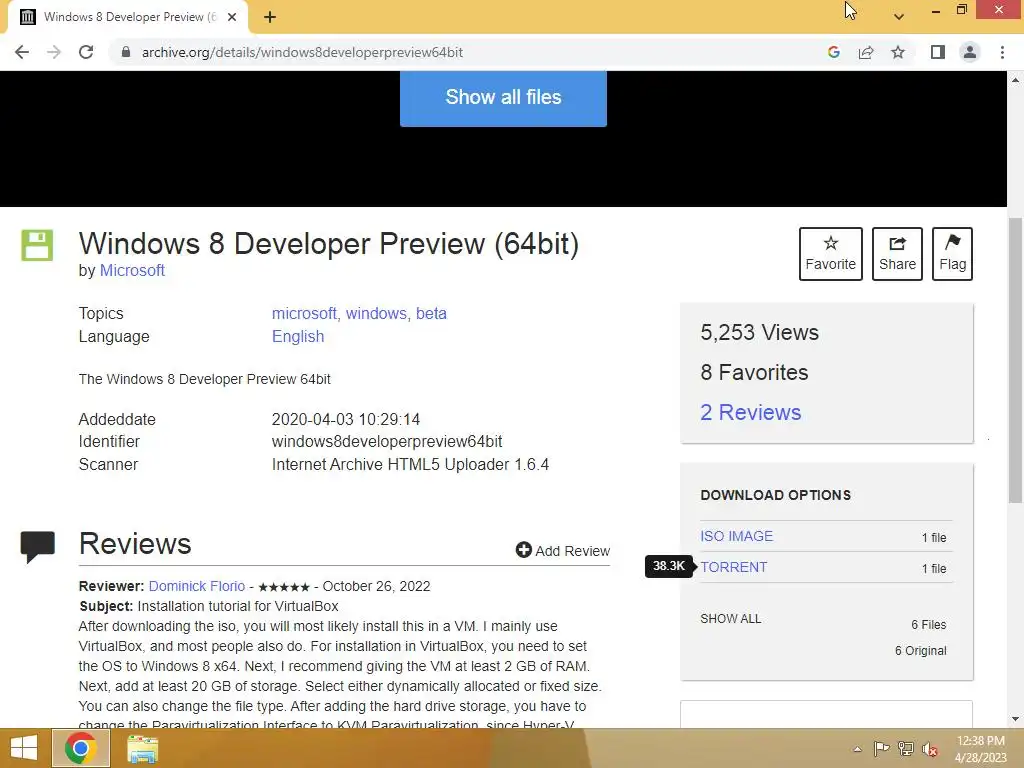Open the beta topic link
This screenshot has width=1024, height=768.
(431, 313)
